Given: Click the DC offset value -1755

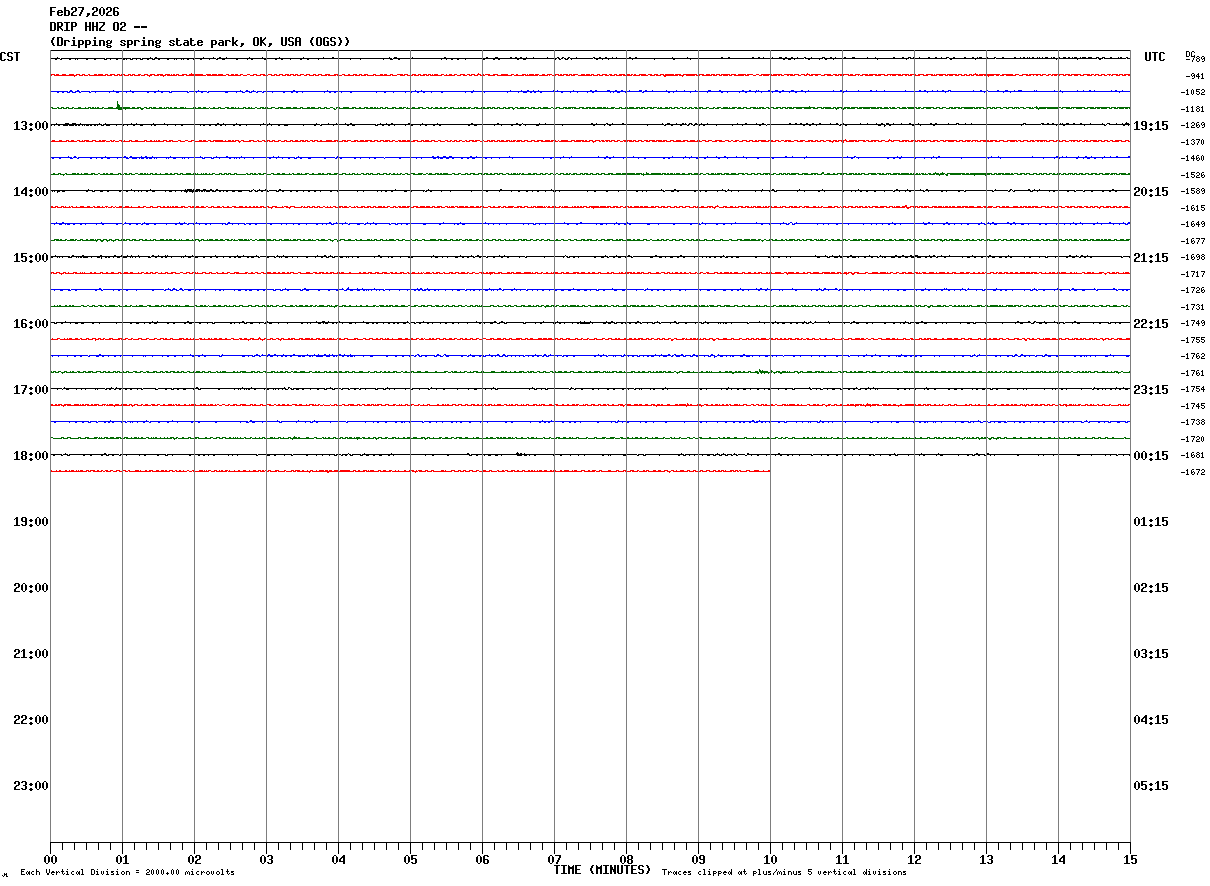Looking at the screenshot, I should coord(1193,340).
